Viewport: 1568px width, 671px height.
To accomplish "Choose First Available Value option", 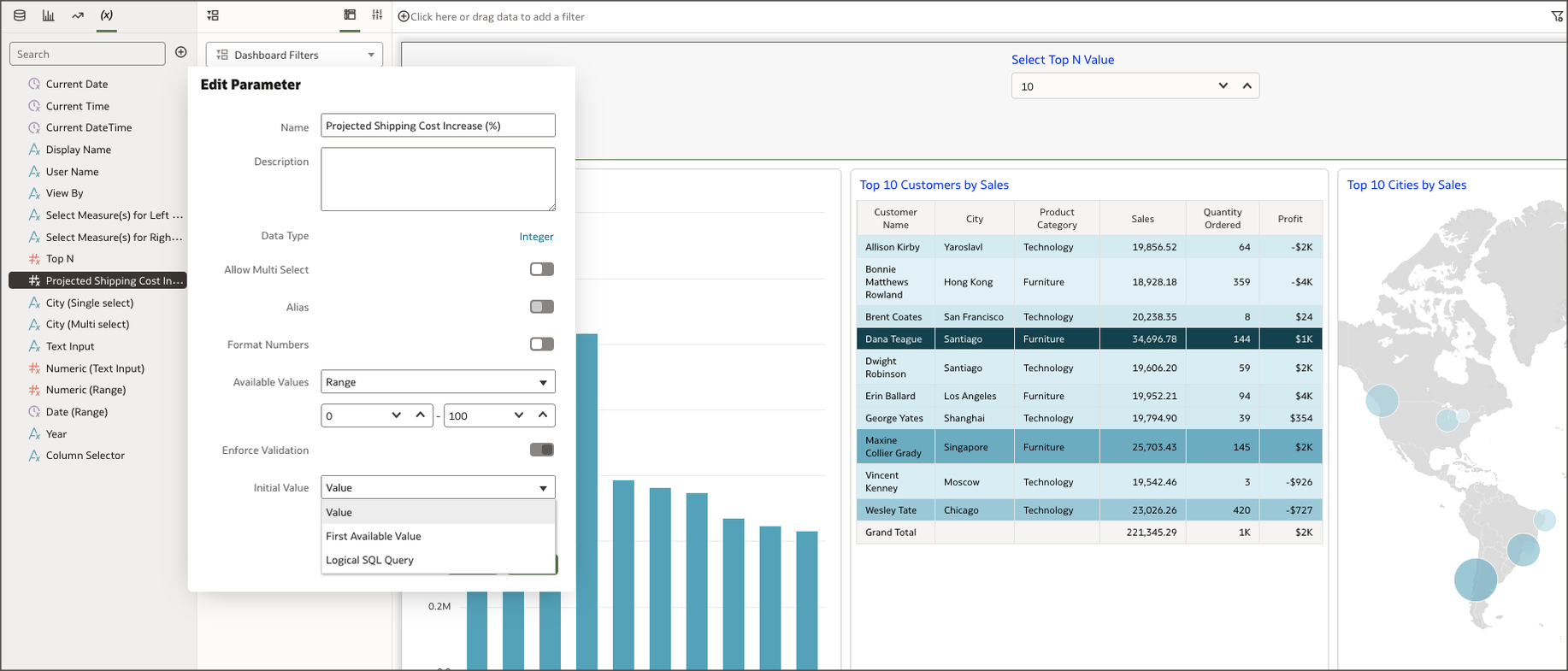I will point(374,536).
